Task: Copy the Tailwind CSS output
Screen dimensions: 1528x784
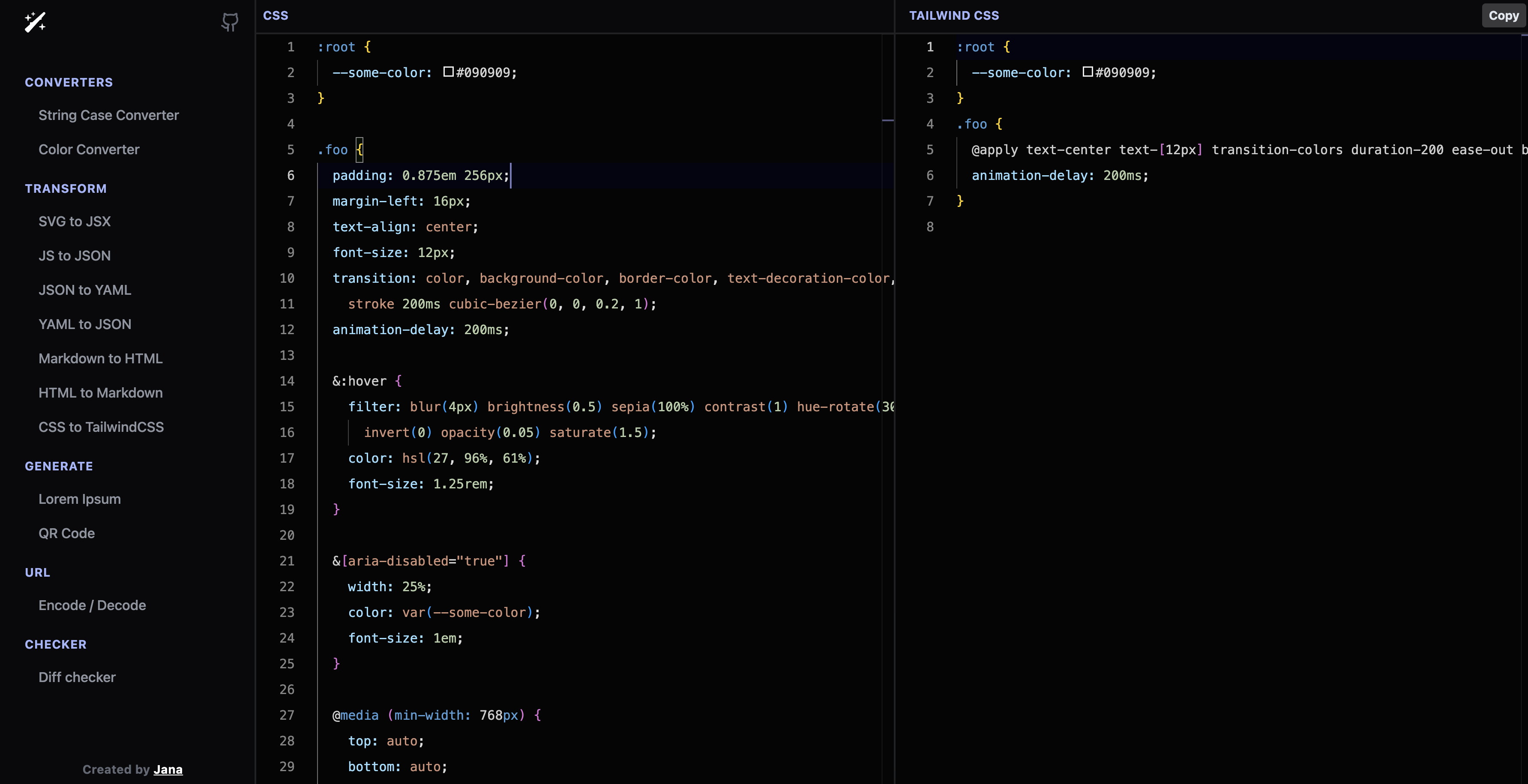Action: 1504,15
